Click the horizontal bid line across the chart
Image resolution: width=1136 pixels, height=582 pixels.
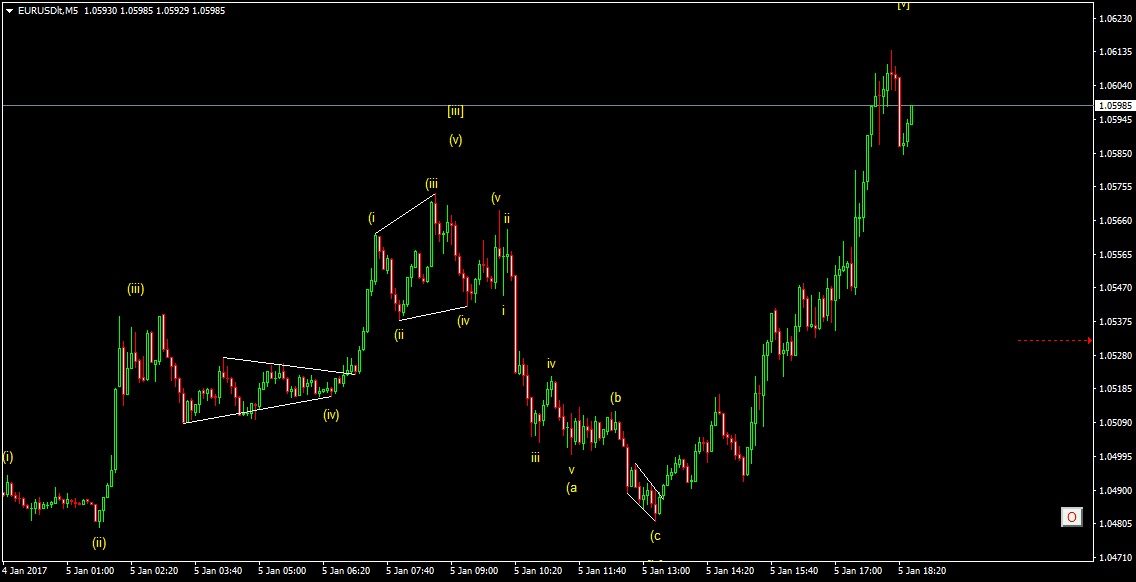[700, 104]
